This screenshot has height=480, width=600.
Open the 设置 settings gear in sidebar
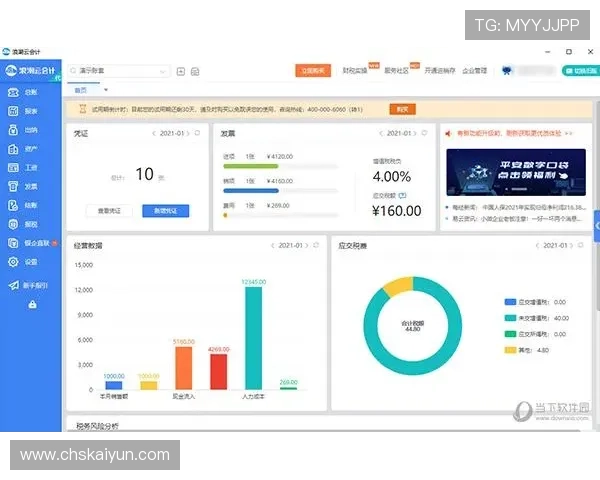pos(13,262)
